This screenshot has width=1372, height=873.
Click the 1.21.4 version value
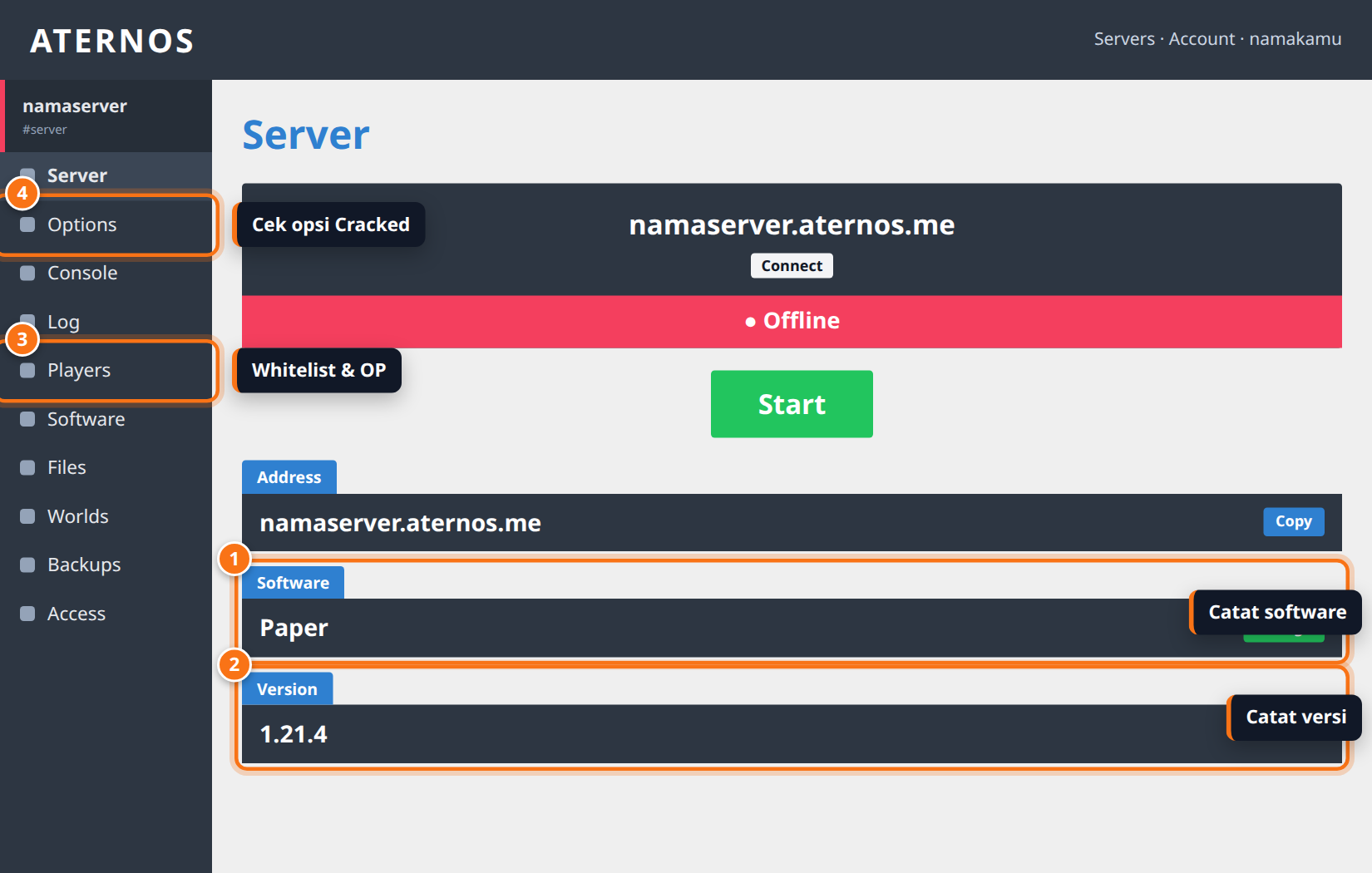click(x=294, y=734)
